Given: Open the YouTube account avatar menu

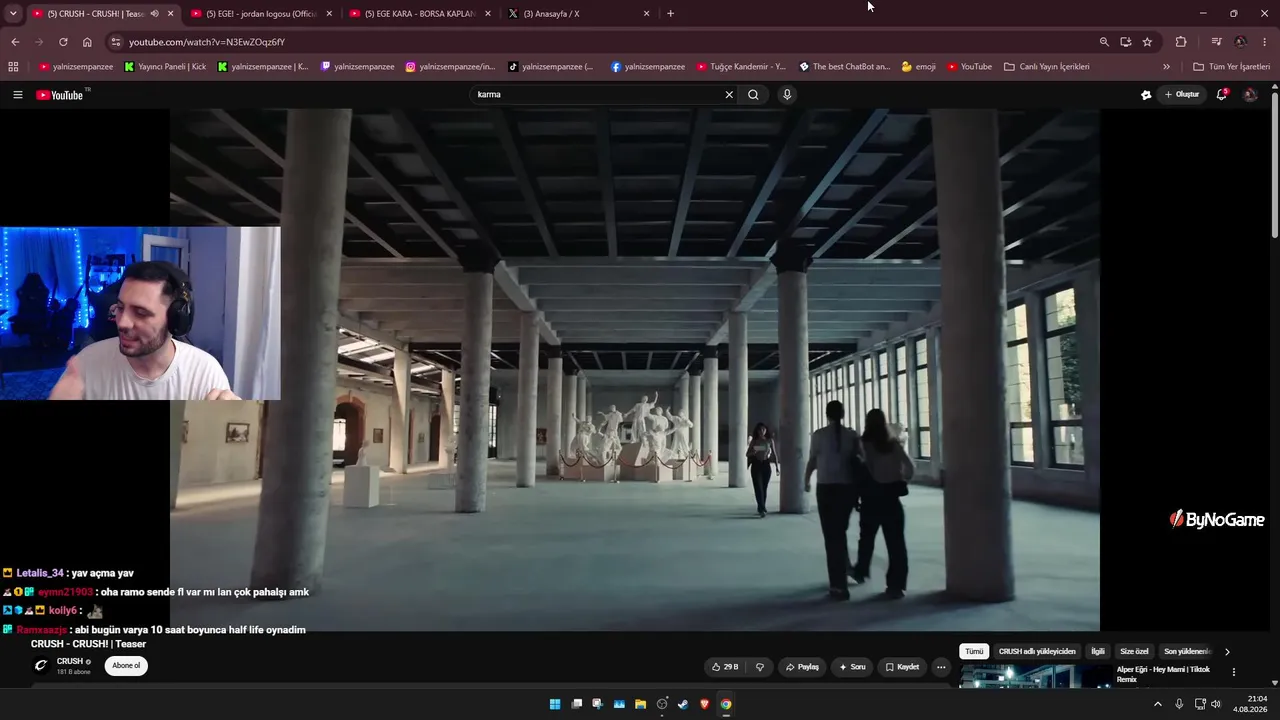Looking at the screenshot, I should click(1250, 95).
